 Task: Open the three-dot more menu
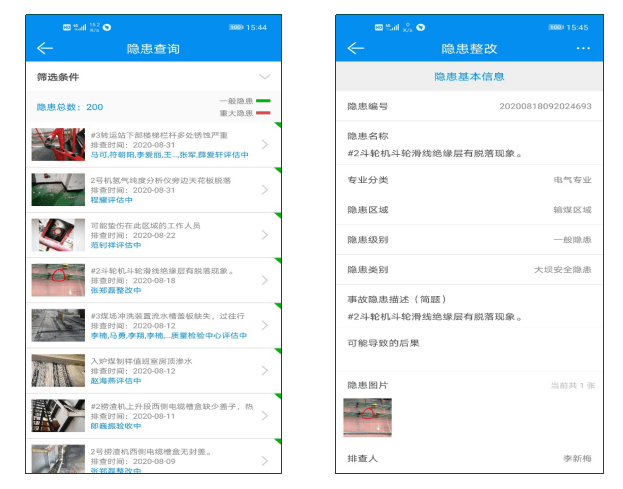[584, 48]
